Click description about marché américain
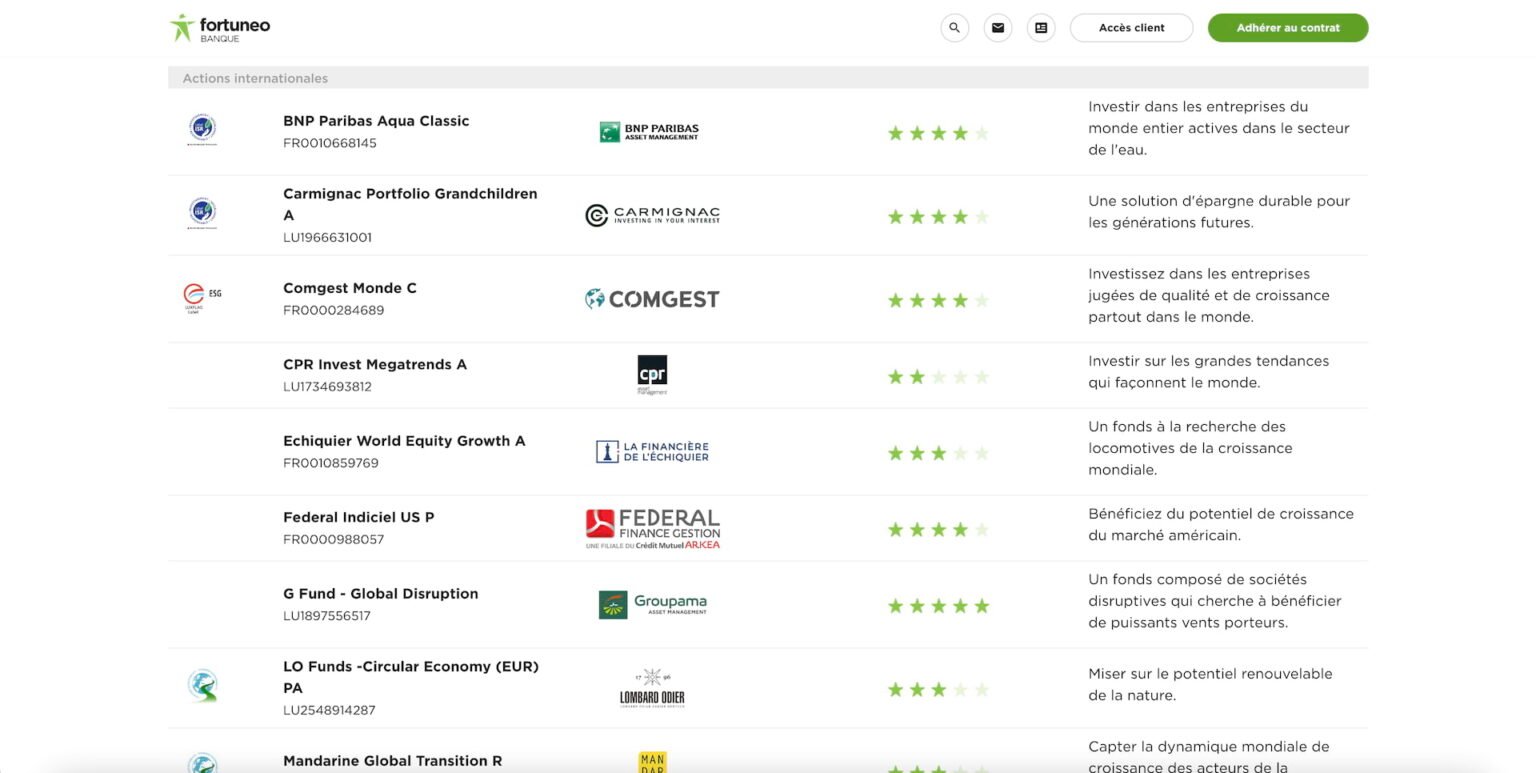Image resolution: width=1536 pixels, height=773 pixels. click(x=1221, y=524)
